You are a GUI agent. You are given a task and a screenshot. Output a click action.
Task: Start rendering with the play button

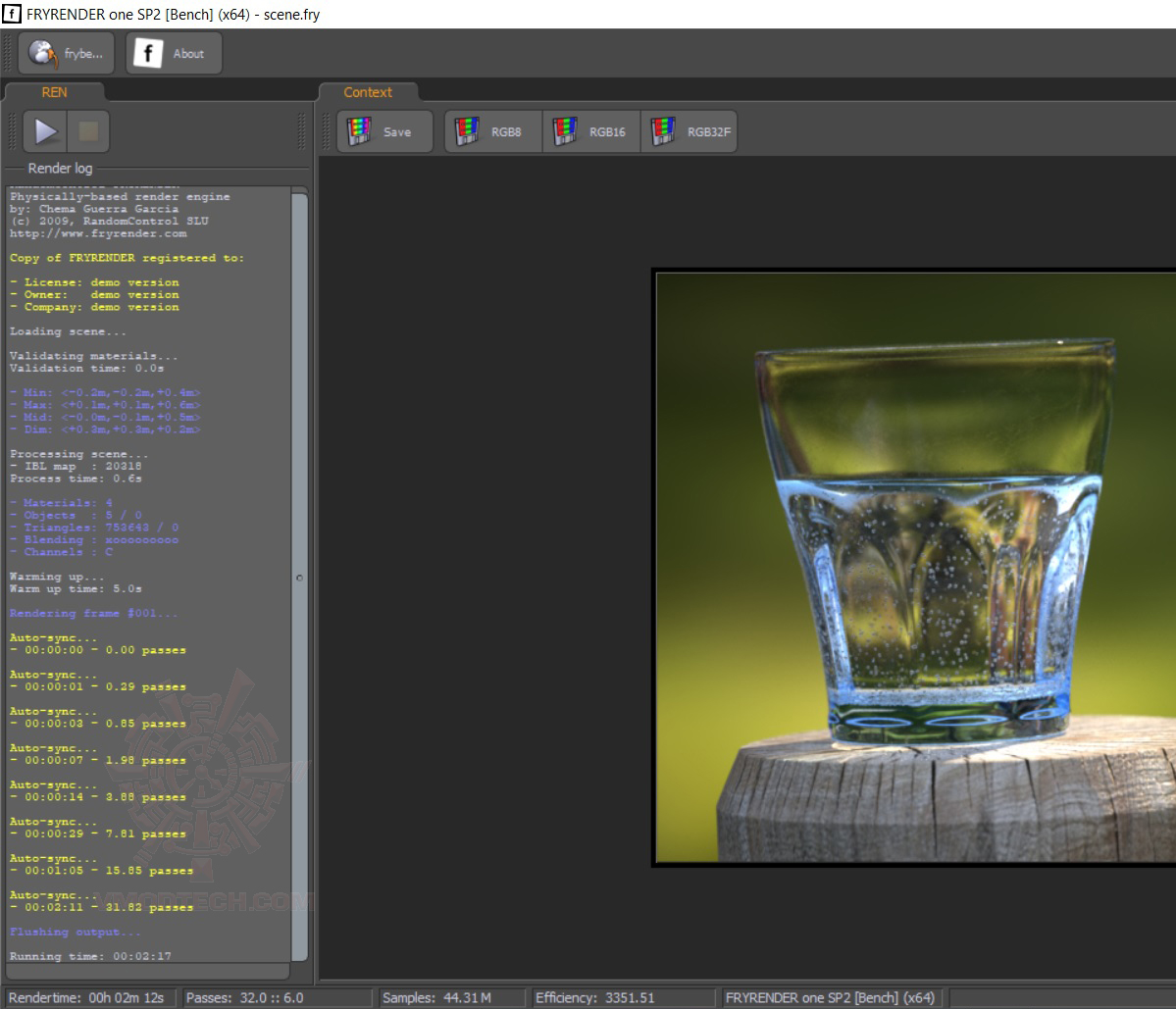(x=46, y=131)
